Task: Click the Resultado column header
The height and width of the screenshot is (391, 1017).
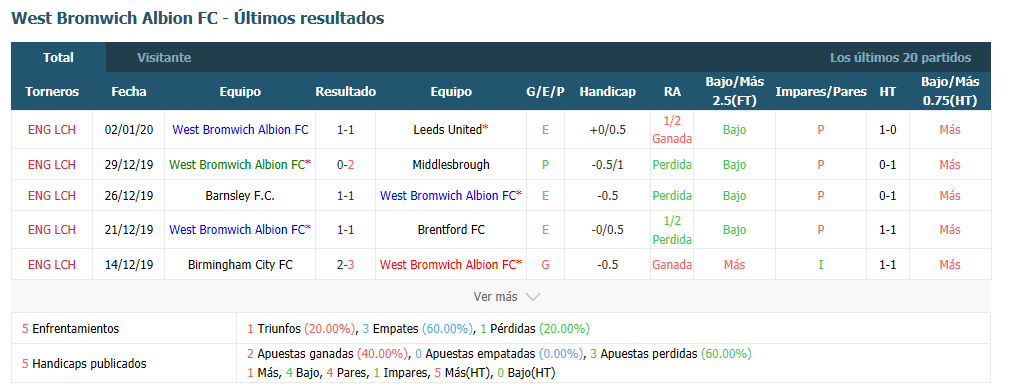Action: tap(346, 91)
